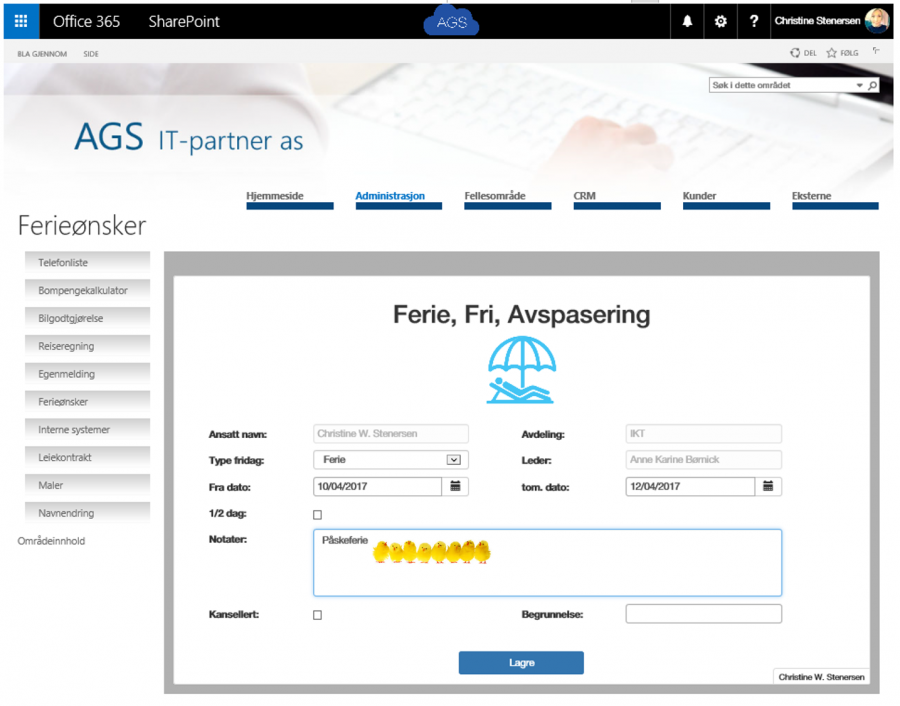Open Reiseregning in the sidebar
Viewport: 900px width, 706px height.
pos(87,346)
